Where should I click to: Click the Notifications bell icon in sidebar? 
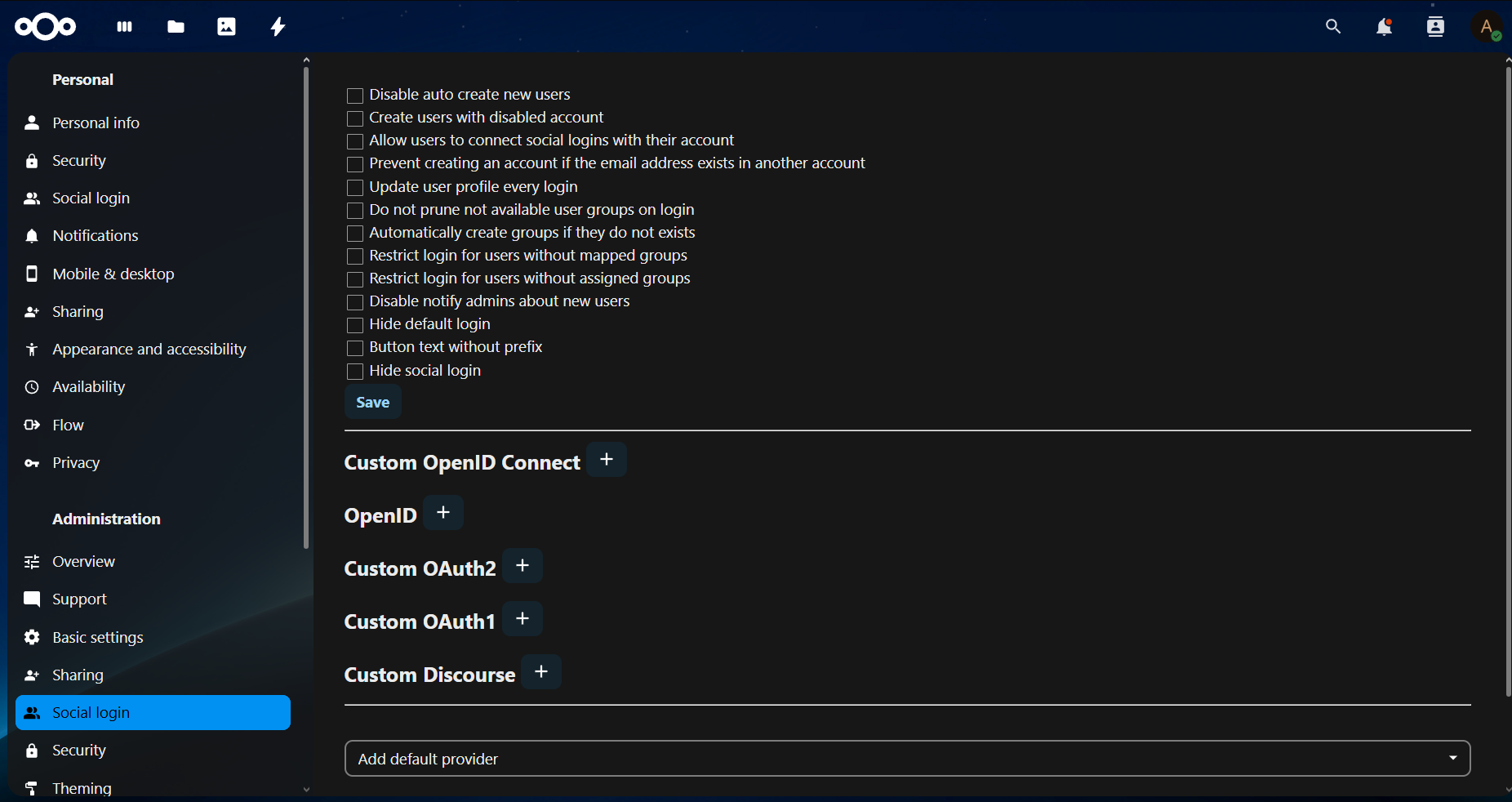(x=32, y=236)
